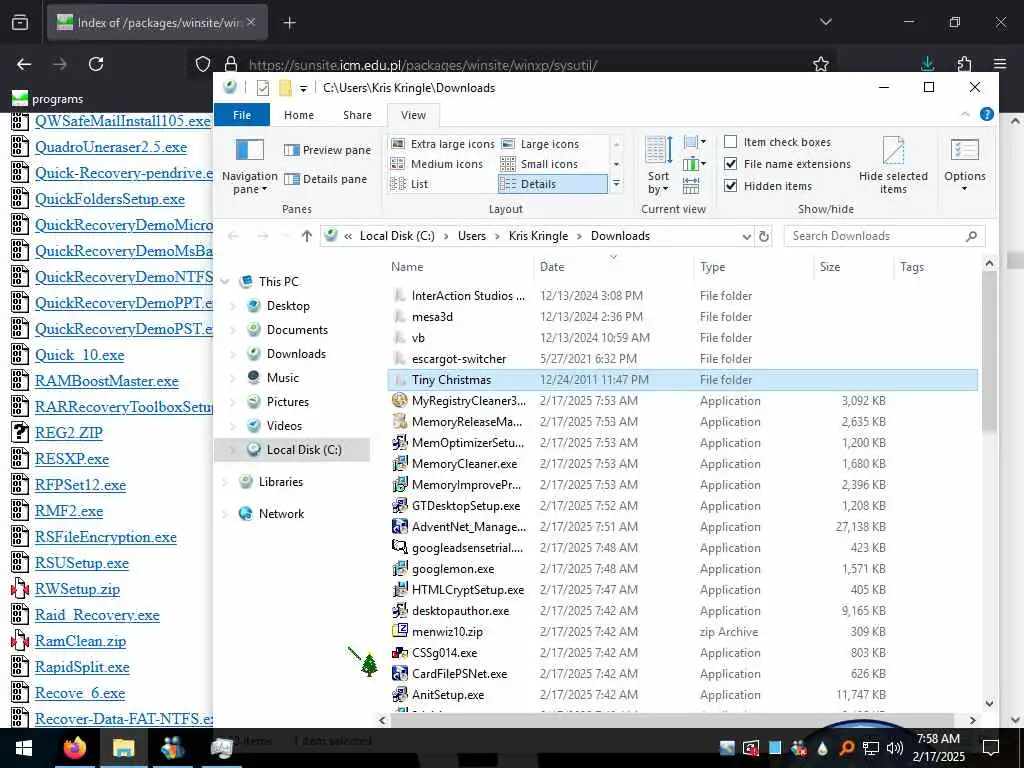Image resolution: width=1024 pixels, height=768 pixels.
Task: Click Users in the breadcrumb path
Action: click(472, 236)
